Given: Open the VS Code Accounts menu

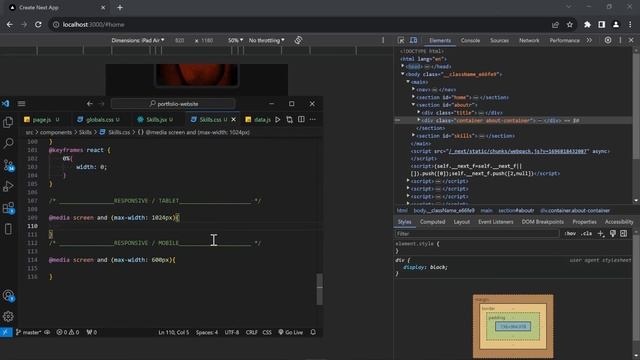Looking at the screenshot, I should click(x=8, y=296).
